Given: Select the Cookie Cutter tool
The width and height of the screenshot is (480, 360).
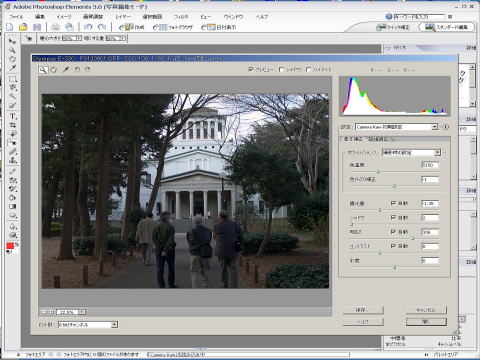Looking at the screenshot, I should pyautogui.click(x=12, y=134).
